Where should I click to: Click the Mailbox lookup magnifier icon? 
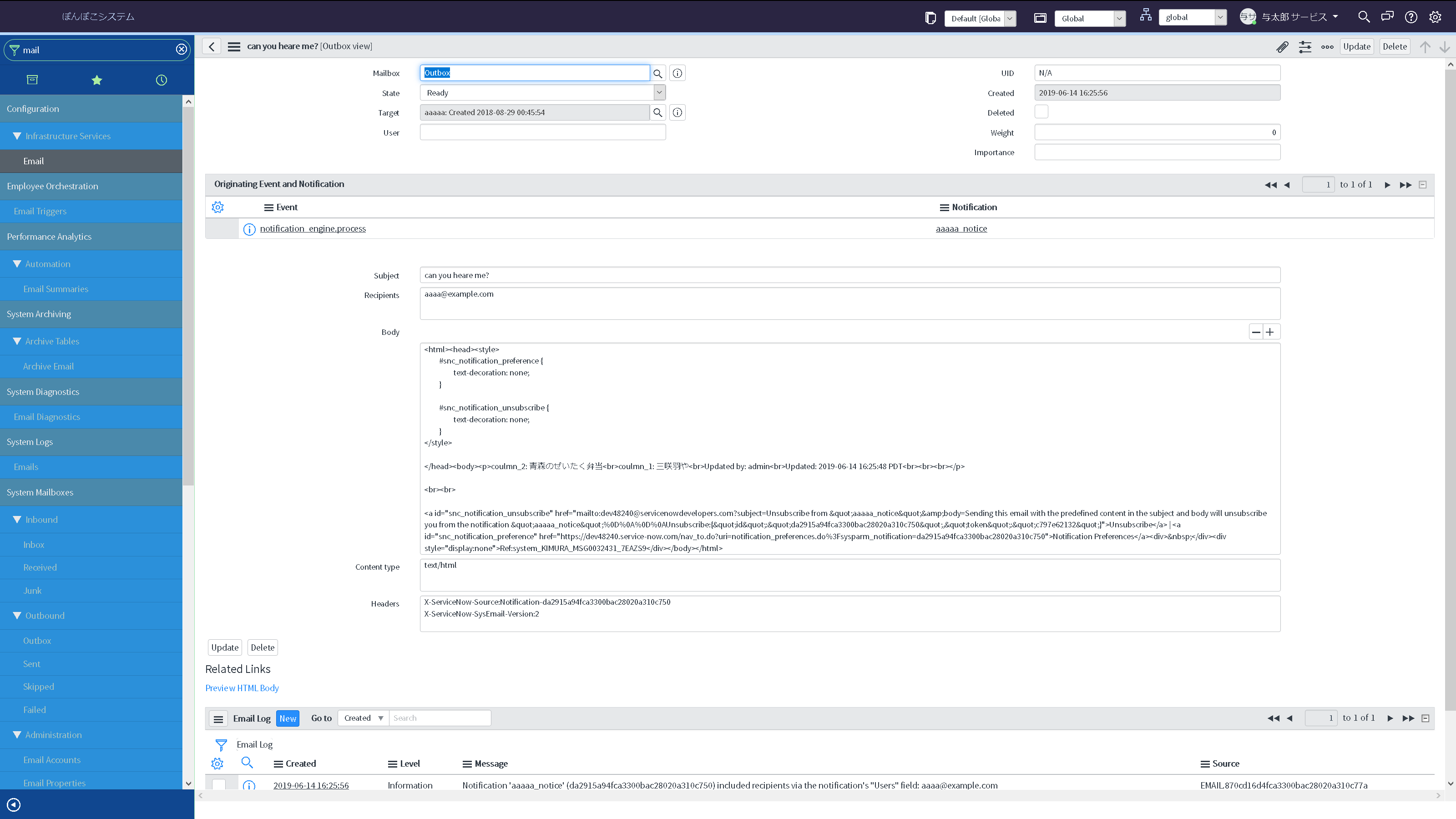657,73
